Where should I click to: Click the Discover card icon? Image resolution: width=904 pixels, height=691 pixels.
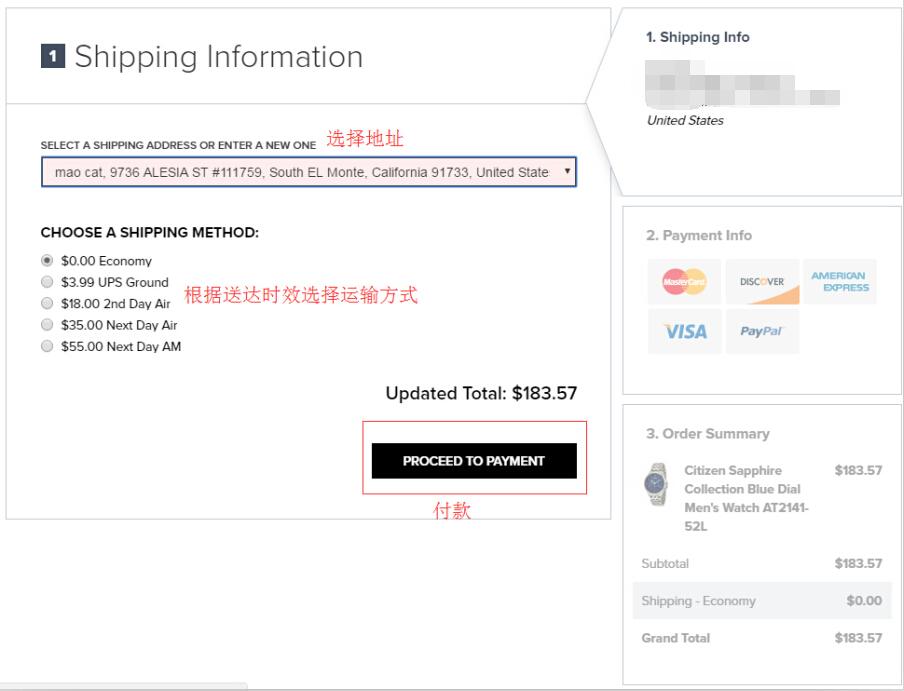coord(762,282)
